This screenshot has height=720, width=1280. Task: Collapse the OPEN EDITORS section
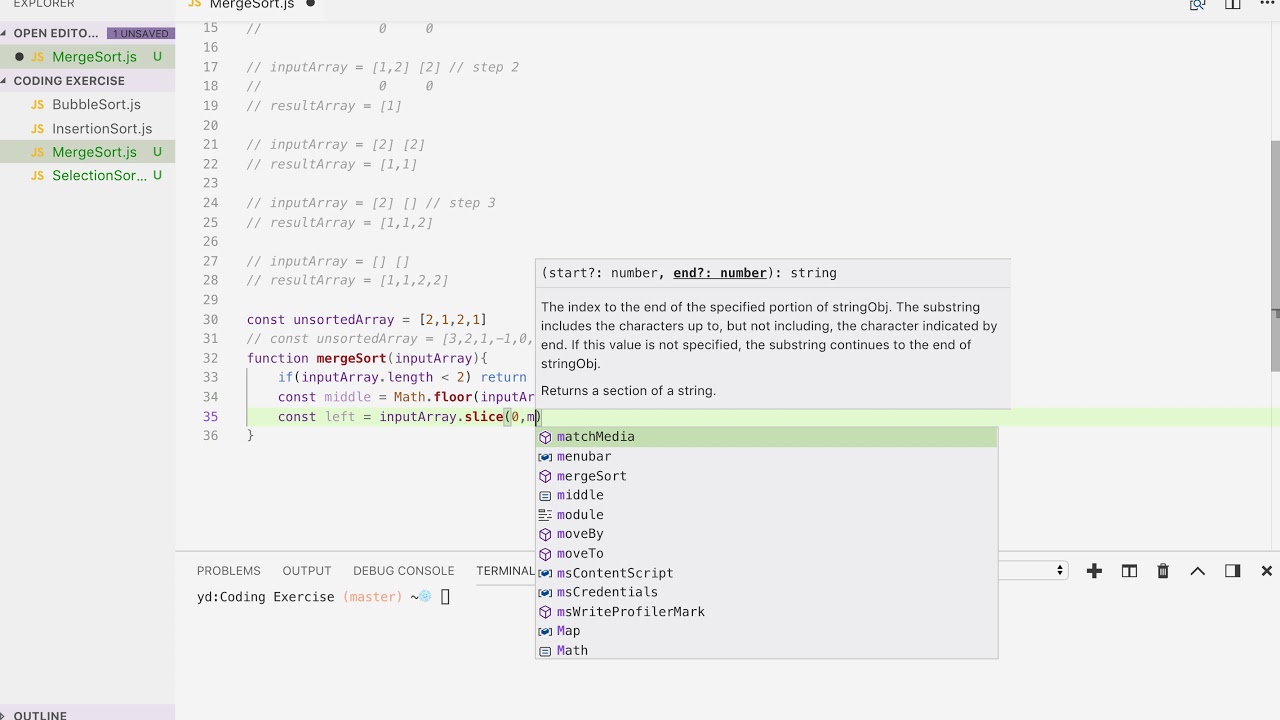55,33
